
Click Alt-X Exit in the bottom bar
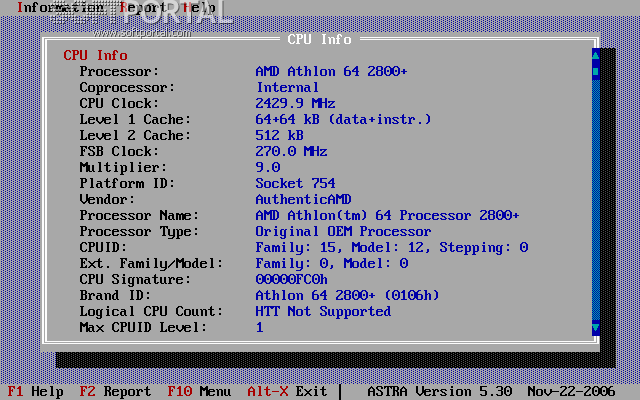tap(287, 391)
